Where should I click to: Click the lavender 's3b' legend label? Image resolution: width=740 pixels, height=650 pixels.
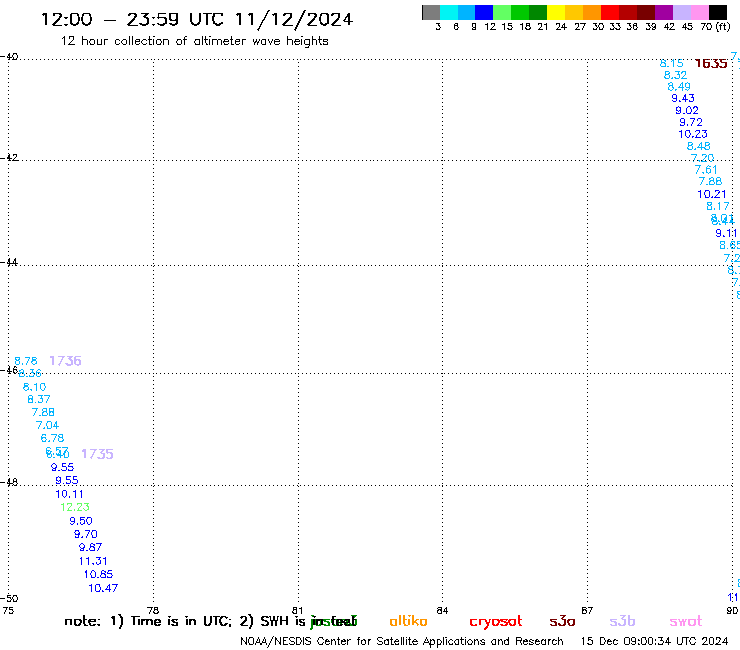point(622,621)
